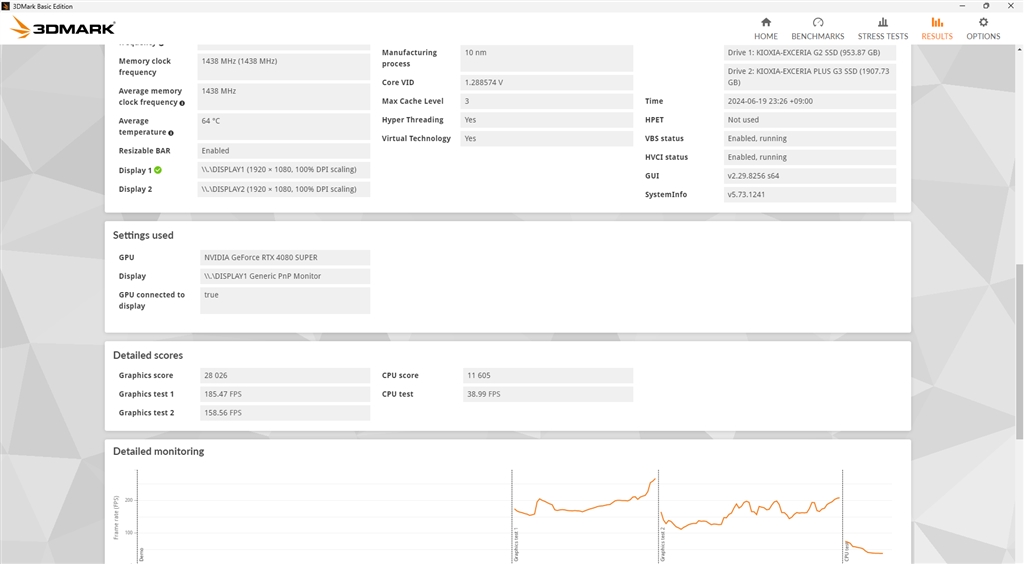Image resolution: width=1024 pixels, height=564 pixels.
Task: Click the Options gear icon
Action: [x=983, y=22]
